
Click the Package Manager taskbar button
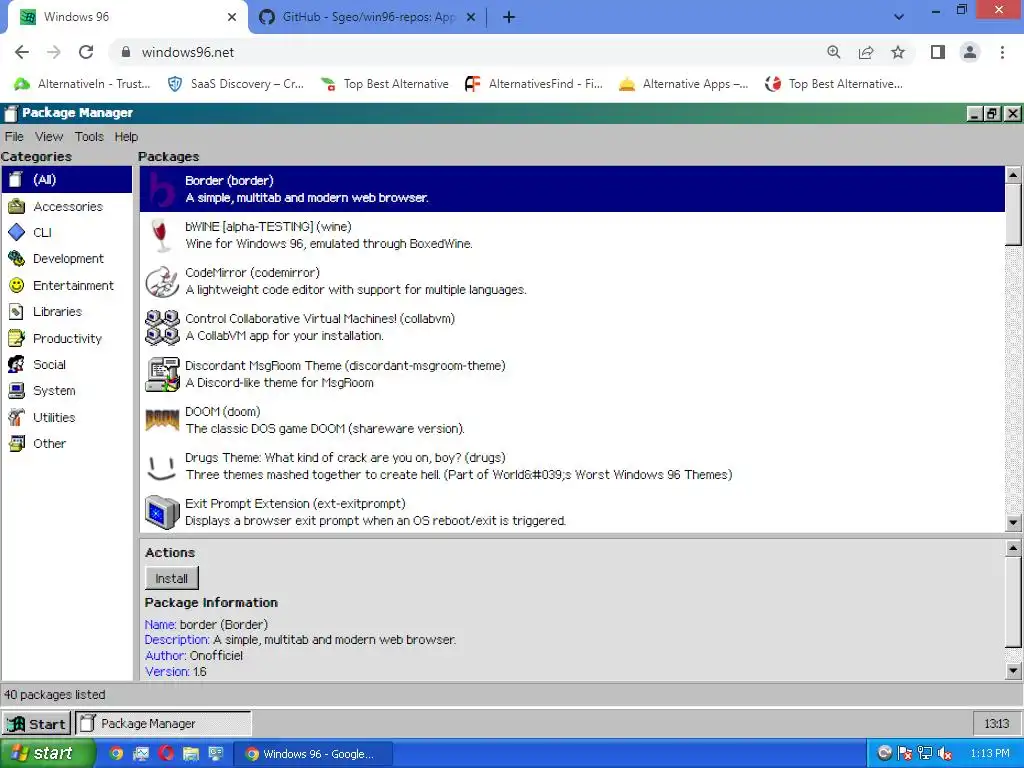pos(163,724)
